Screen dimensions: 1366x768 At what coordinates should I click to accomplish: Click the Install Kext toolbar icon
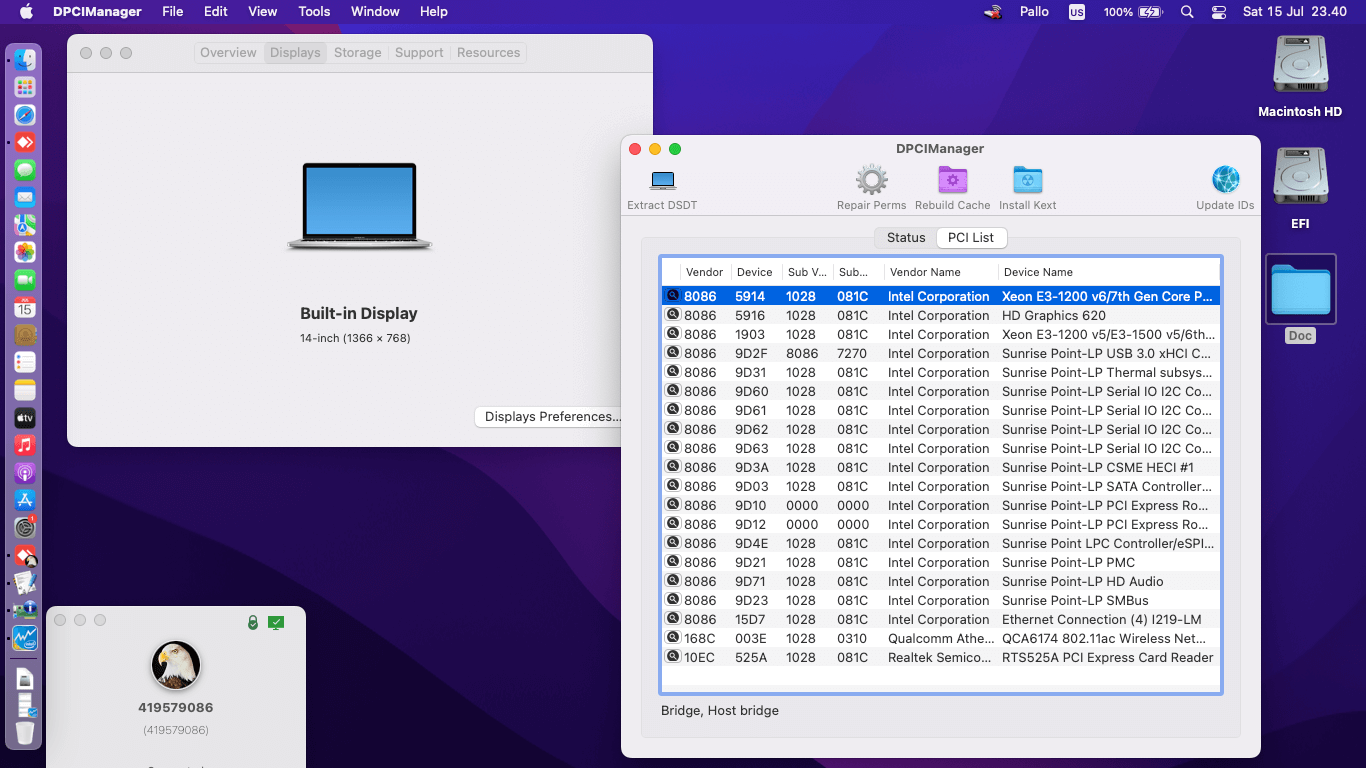tap(1027, 180)
